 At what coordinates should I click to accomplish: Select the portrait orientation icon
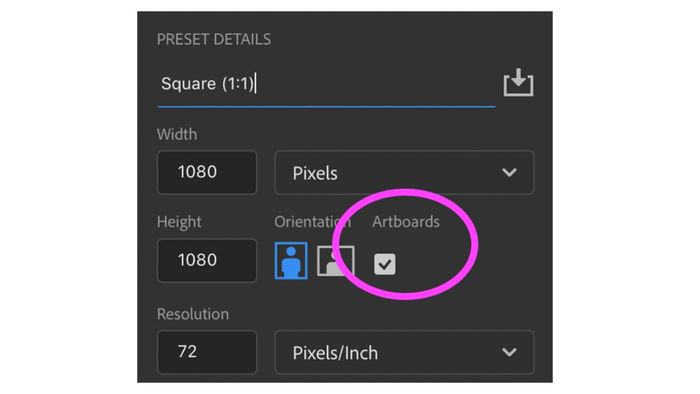(291, 261)
